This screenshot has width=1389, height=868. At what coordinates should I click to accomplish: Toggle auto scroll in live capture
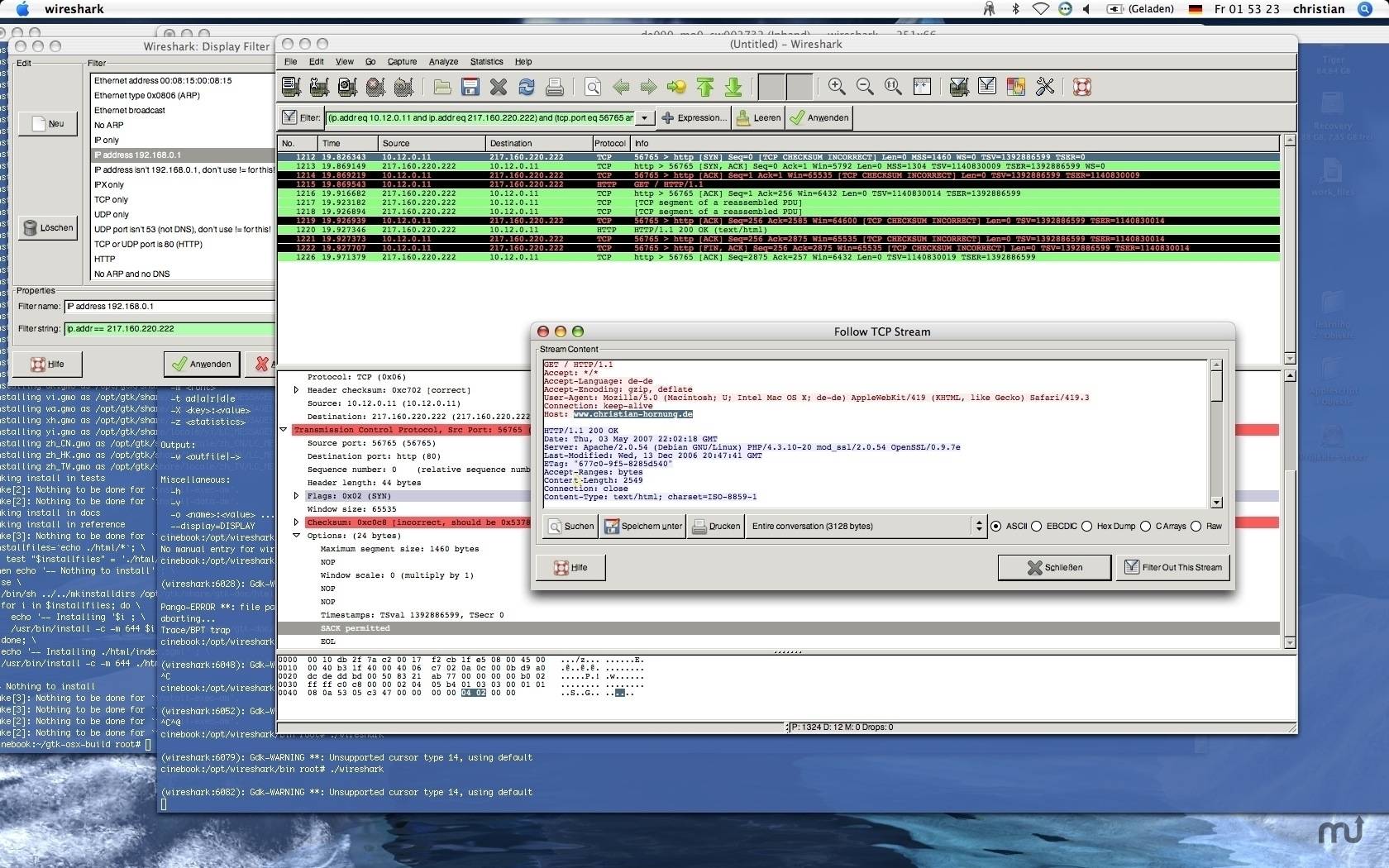point(800,87)
